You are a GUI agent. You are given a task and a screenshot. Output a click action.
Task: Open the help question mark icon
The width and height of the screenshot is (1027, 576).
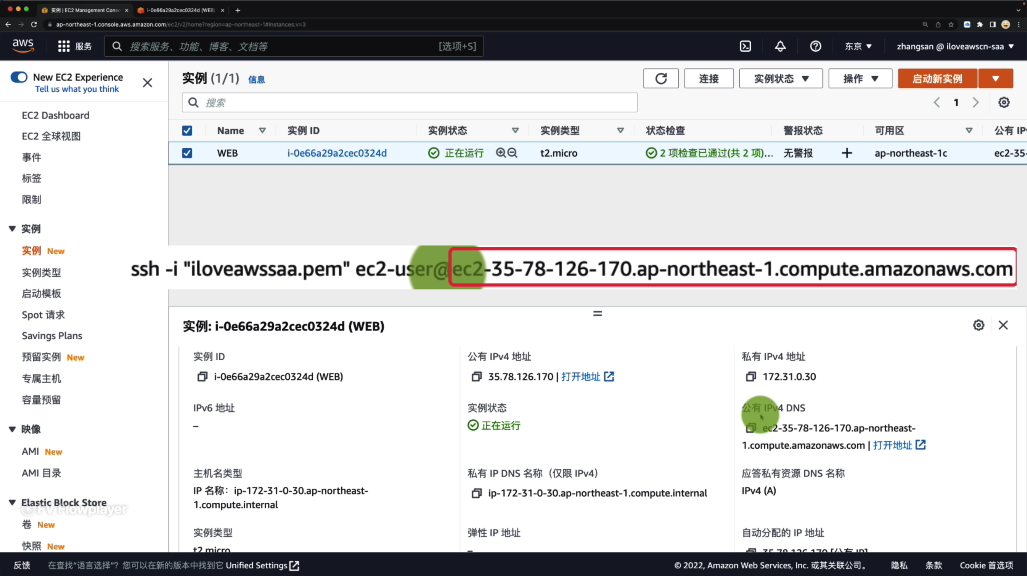click(815, 47)
